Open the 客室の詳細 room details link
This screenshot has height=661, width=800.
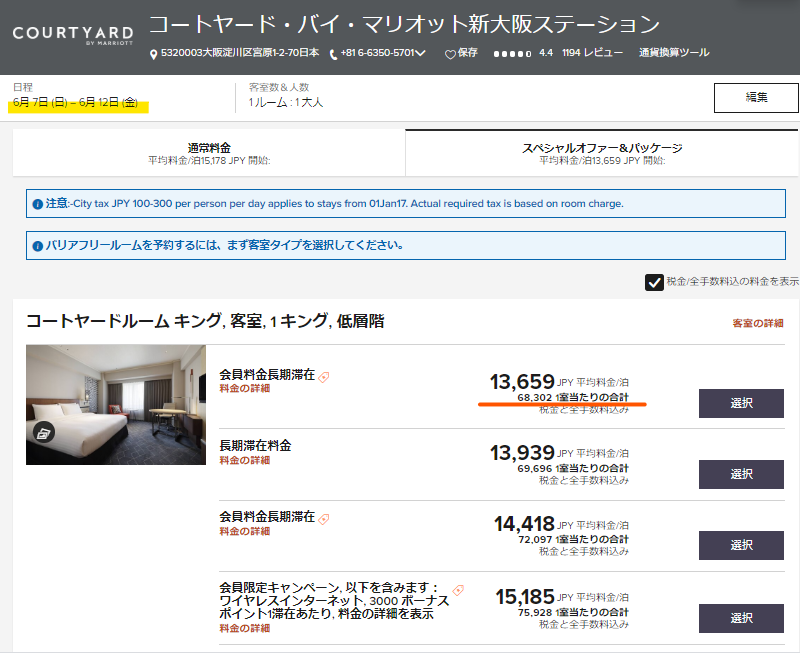[758, 323]
